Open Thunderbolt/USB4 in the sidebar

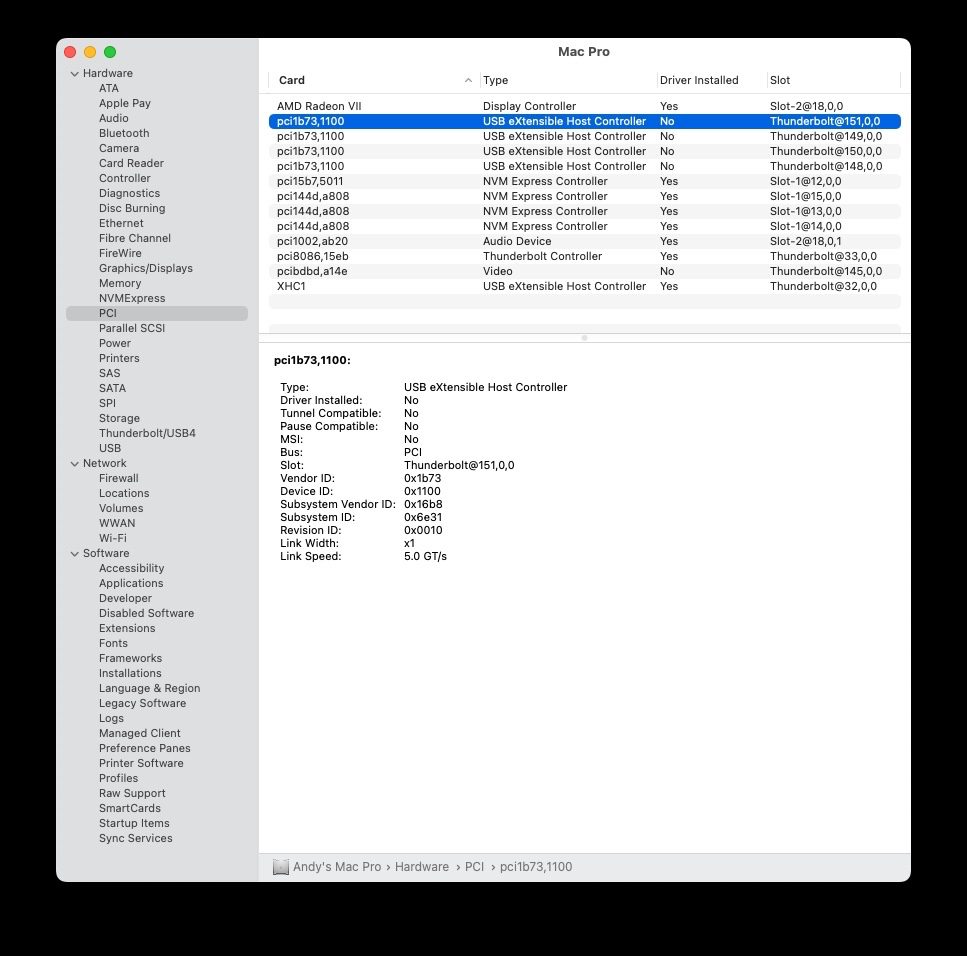coord(147,433)
